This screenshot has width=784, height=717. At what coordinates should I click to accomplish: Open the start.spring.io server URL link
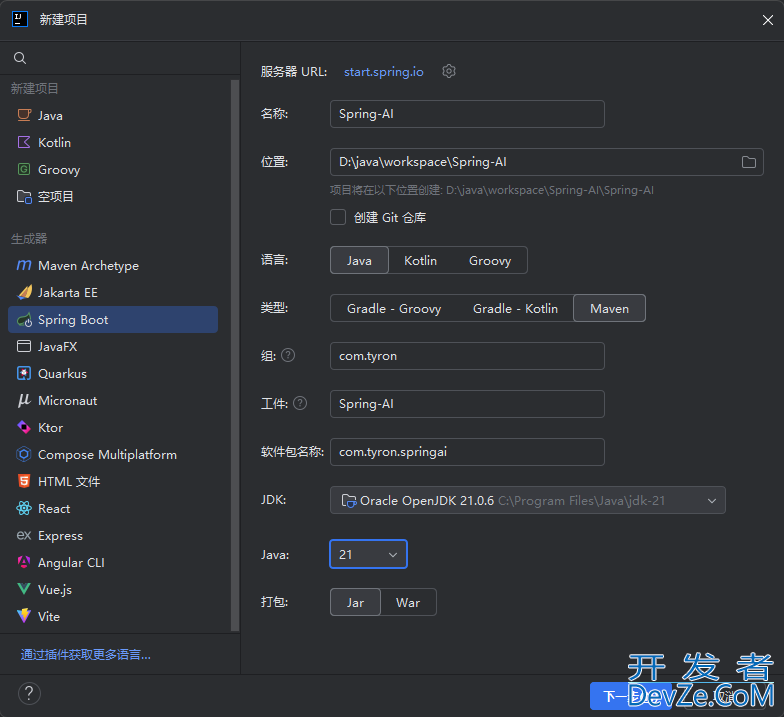[384, 72]
